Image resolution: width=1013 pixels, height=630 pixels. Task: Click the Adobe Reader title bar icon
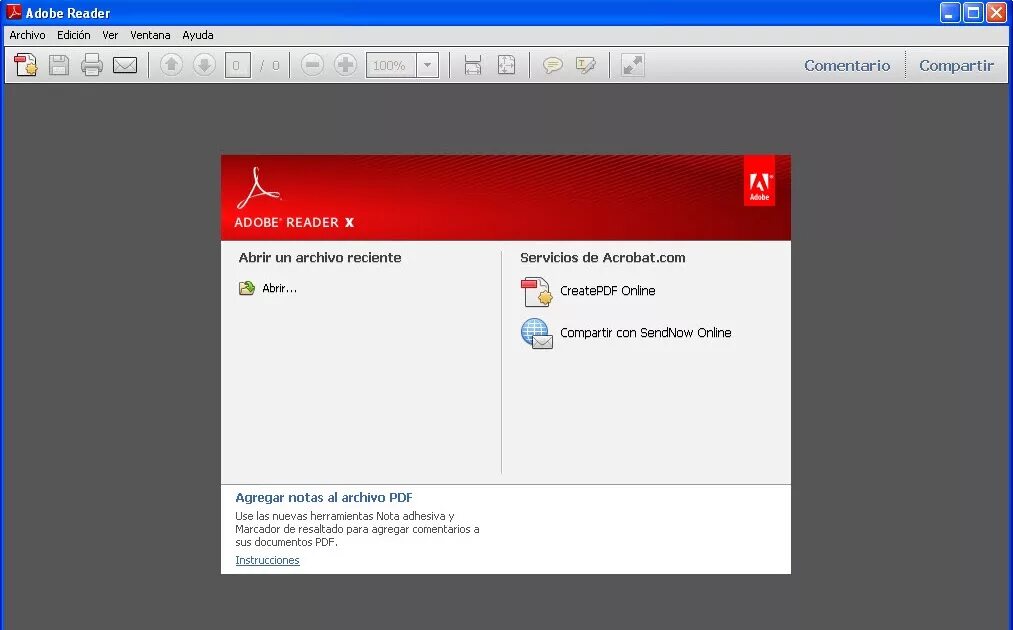pyautogui.click(x=14, y=12)
